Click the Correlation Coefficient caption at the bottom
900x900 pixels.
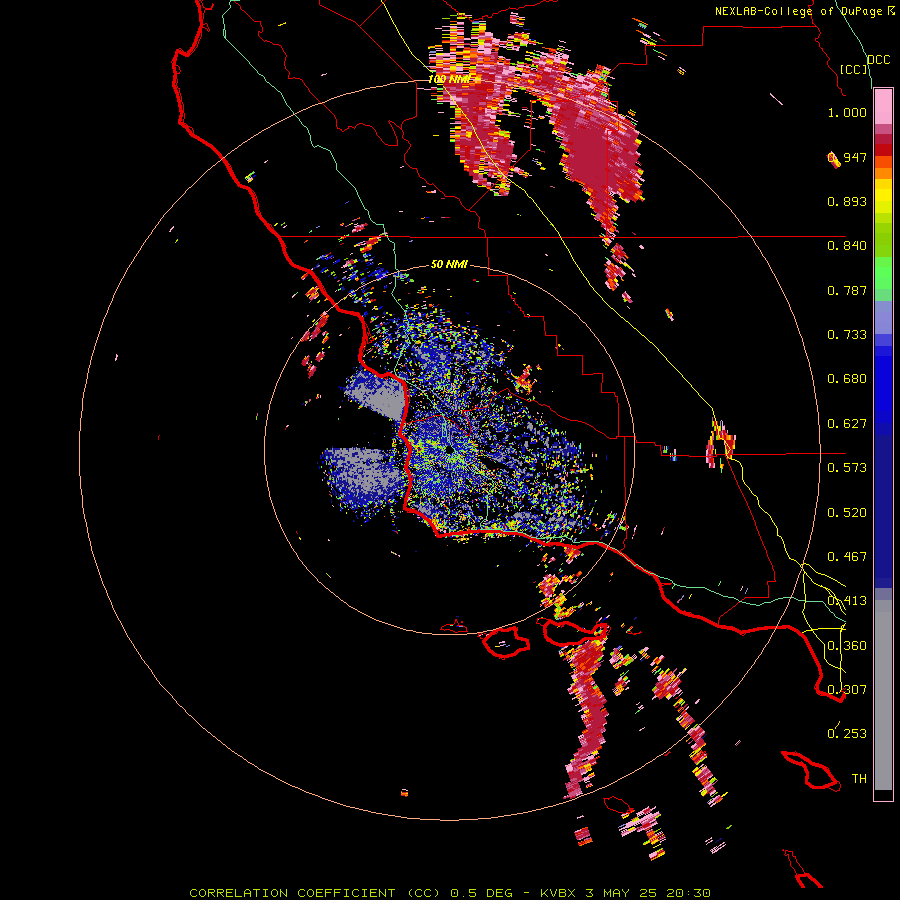click(450, 893)
